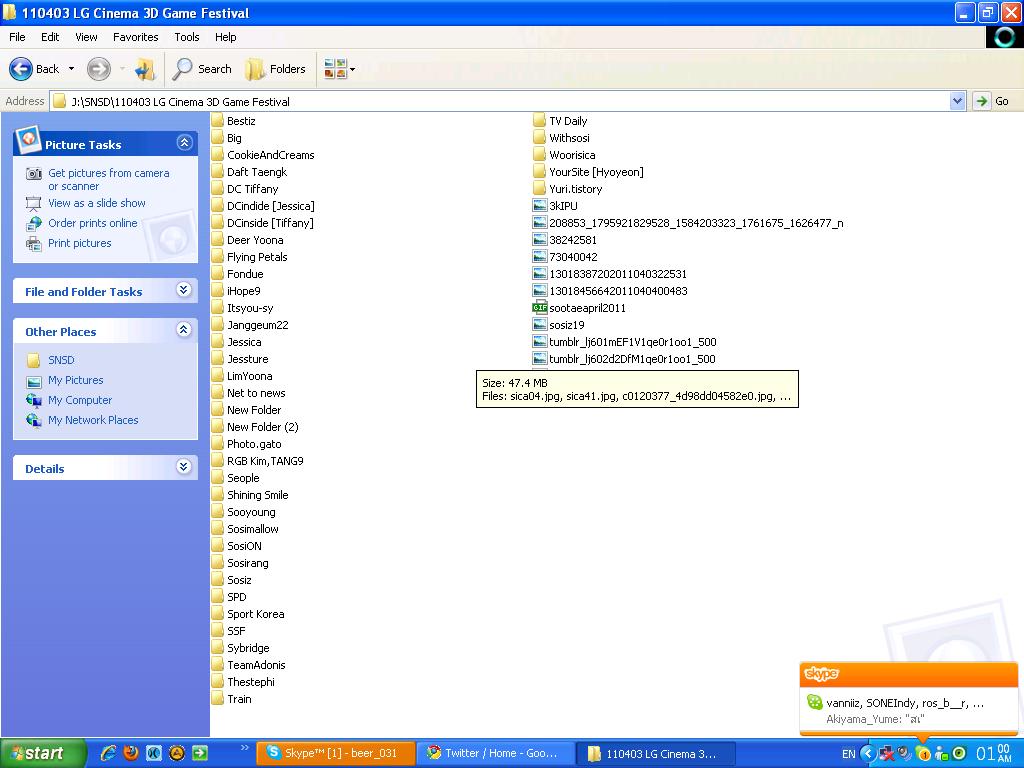
Task: Toggle the Folders pane button
Action: (x=276, y=69)
